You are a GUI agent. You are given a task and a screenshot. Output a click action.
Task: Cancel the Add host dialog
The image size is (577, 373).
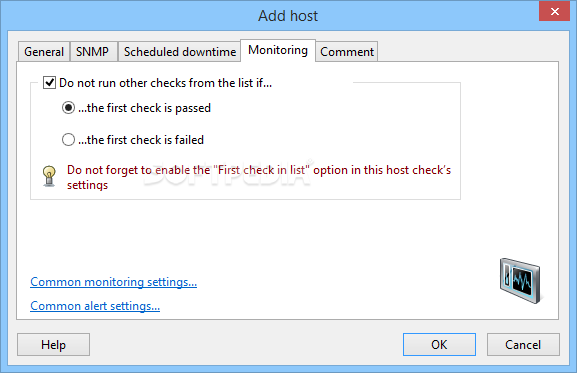pos(523,345)
